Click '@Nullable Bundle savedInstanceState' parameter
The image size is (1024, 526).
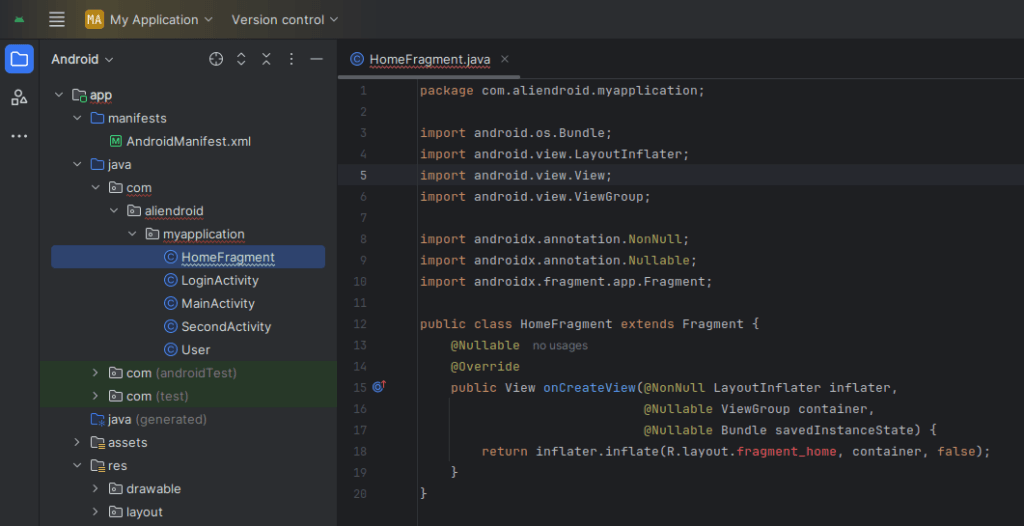pos(782,430)
